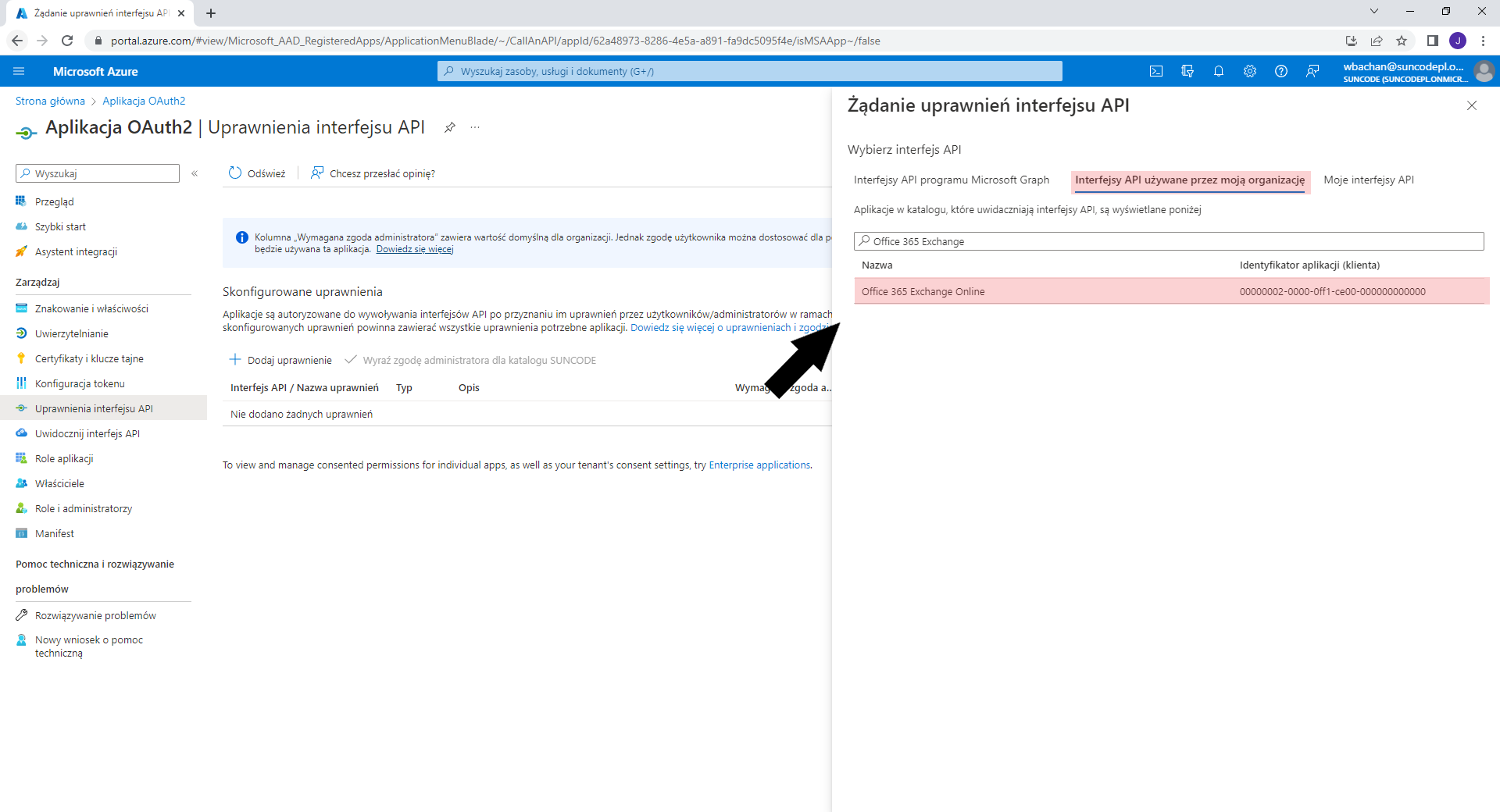Open Przegląd in the left menu

click(54, 201)
